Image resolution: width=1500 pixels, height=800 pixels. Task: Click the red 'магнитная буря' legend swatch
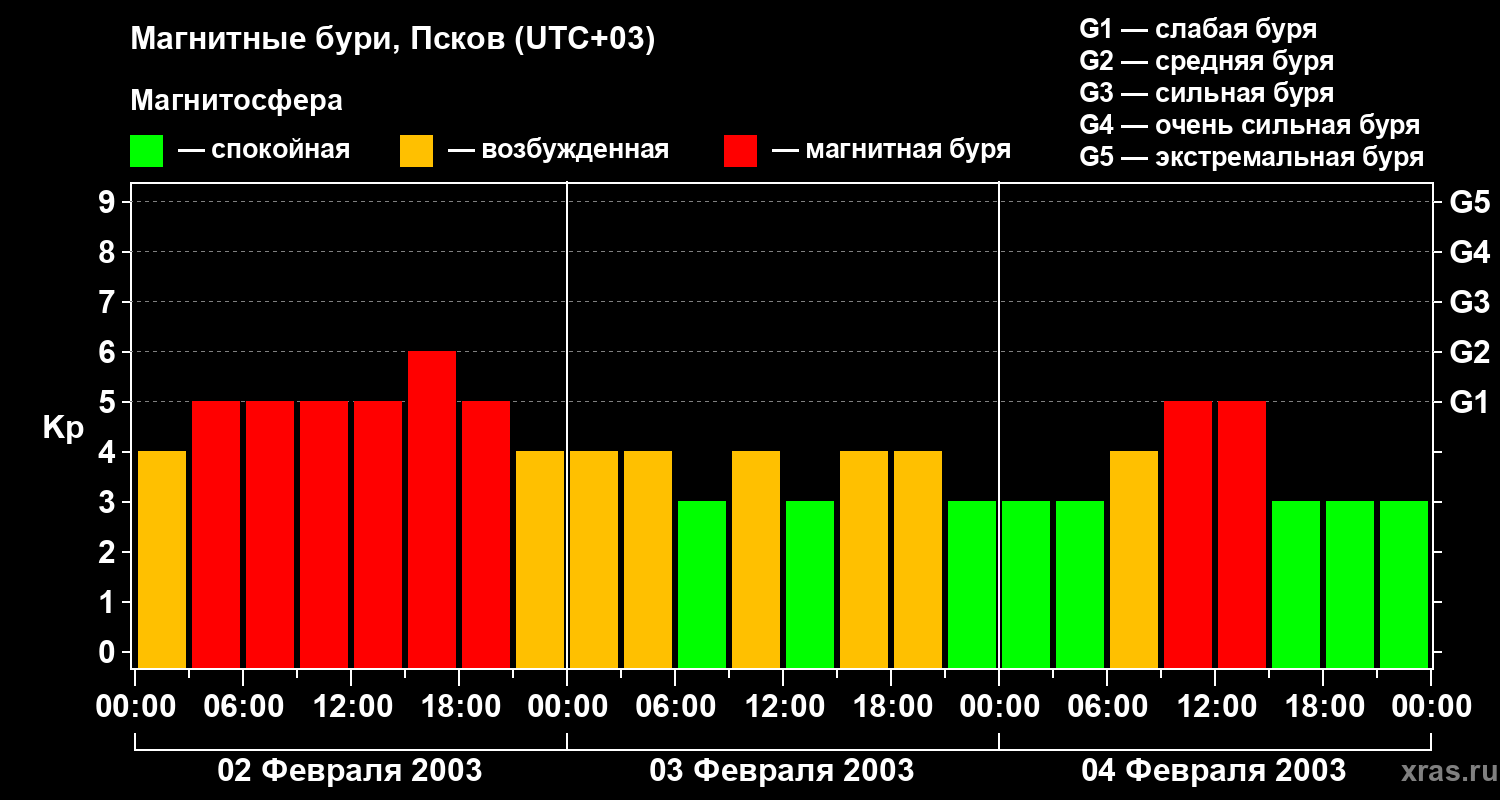tap(740, 151)
